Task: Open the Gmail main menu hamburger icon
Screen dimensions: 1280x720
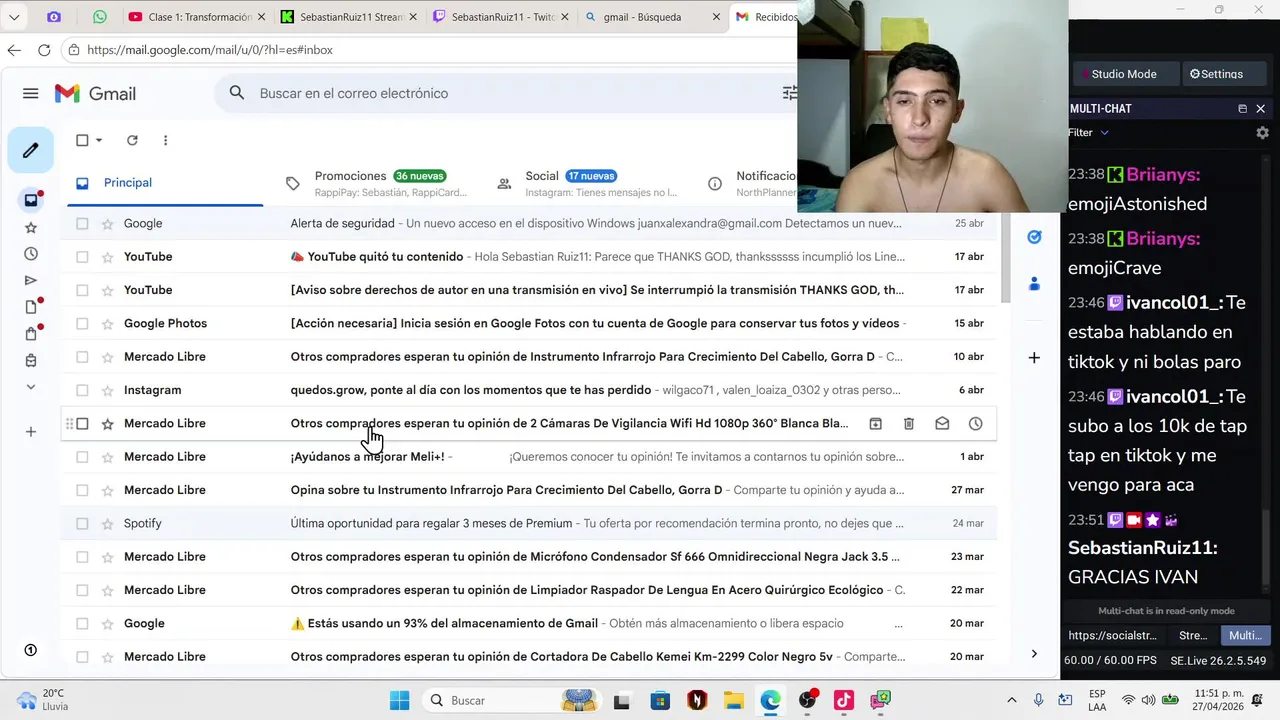Action: [x=31, y=93]
